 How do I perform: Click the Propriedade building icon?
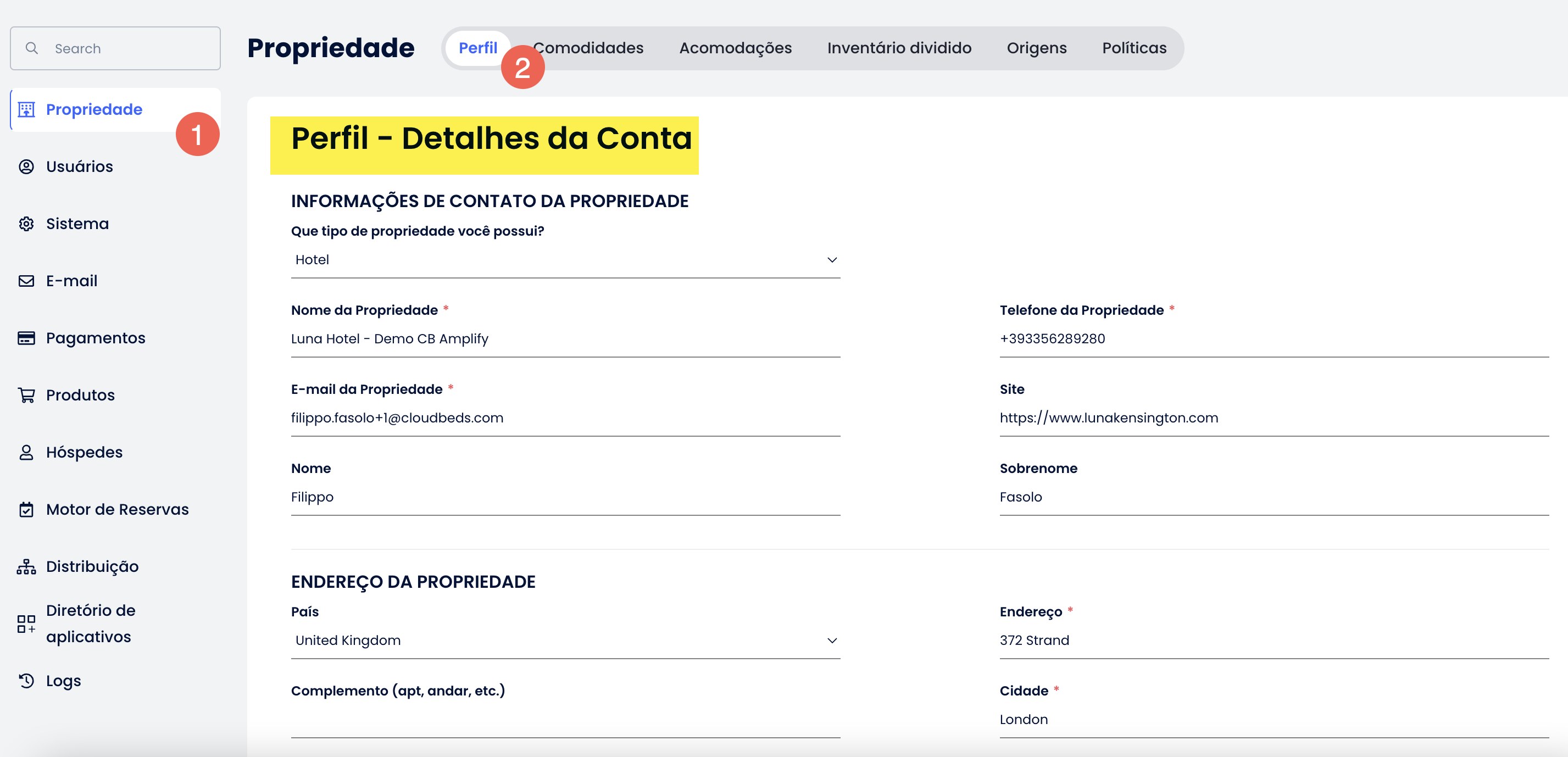click(26, 109)
